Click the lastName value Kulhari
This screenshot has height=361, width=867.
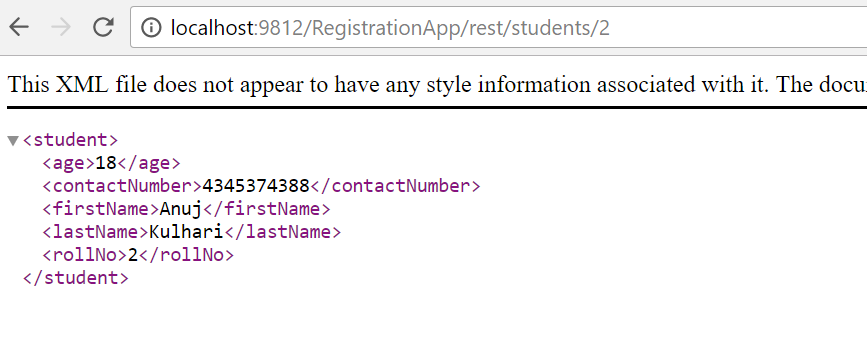point(186,232)
